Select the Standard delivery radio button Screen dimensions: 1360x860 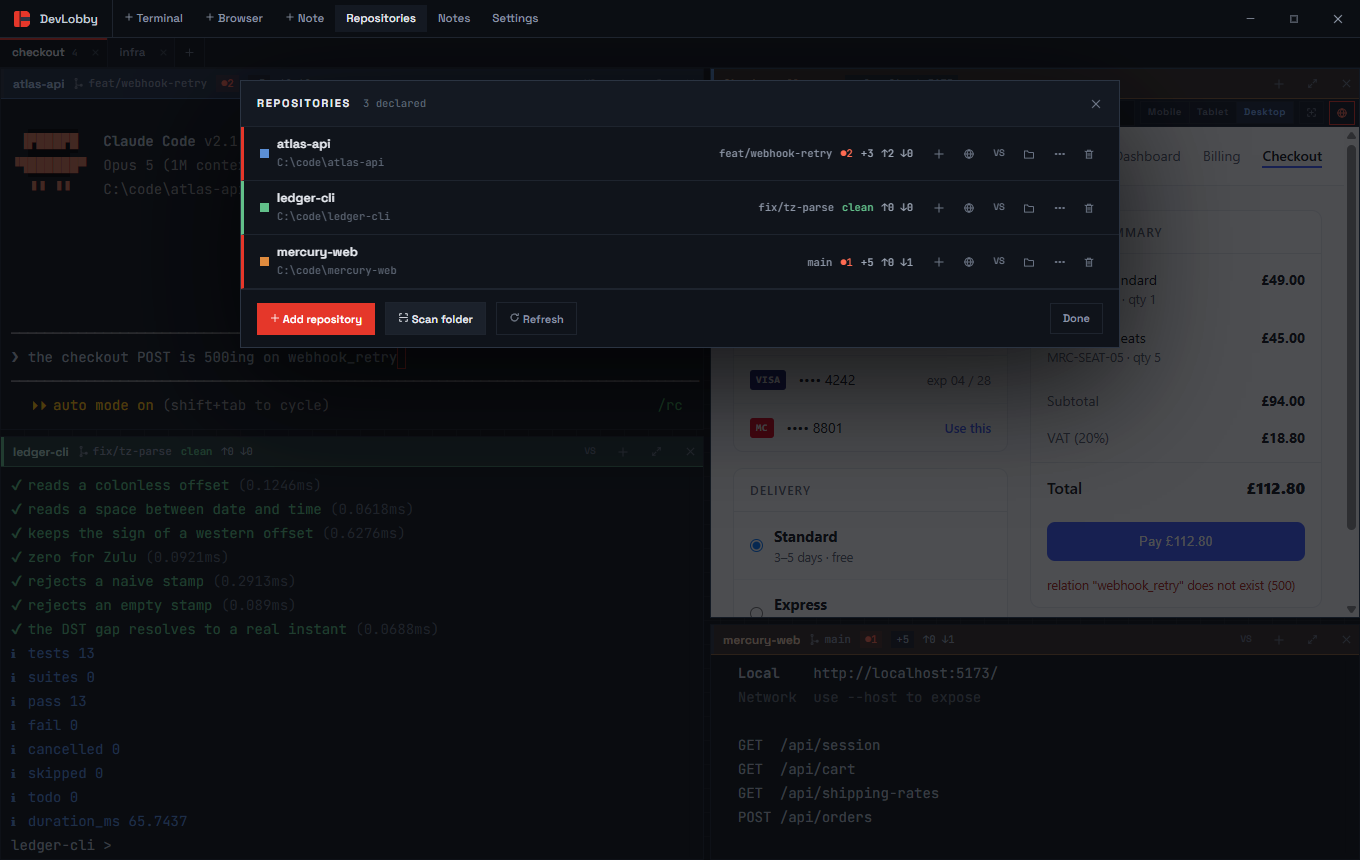click(757, 545)
